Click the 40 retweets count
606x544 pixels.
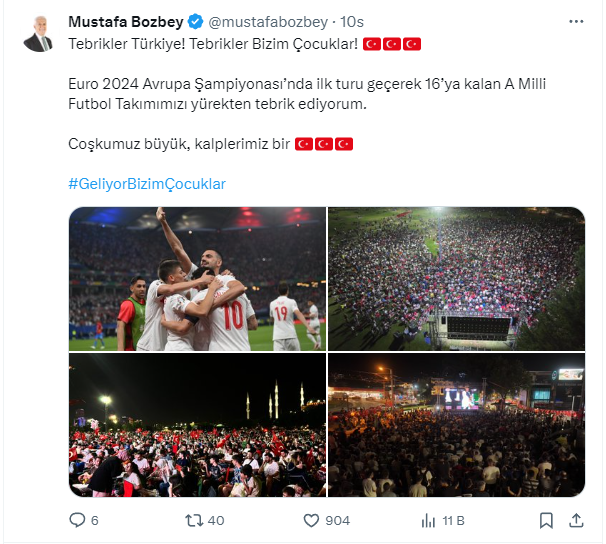(x=216, y=520)
